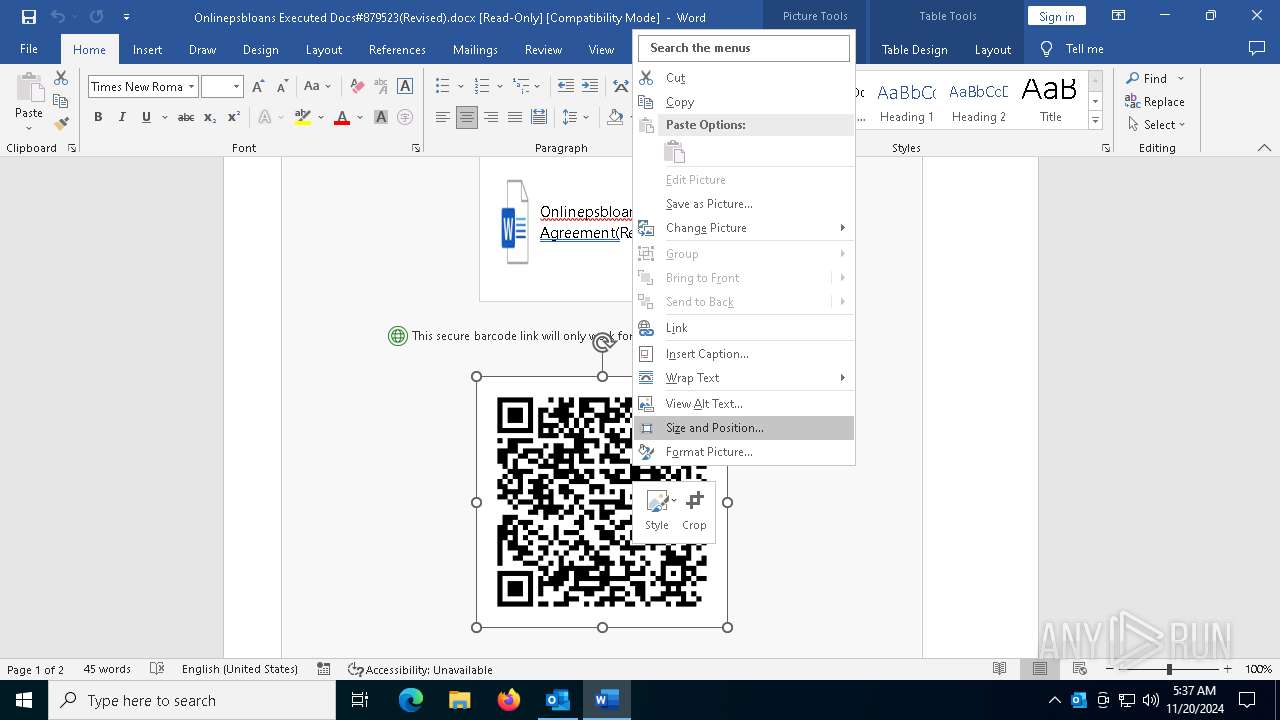Viewport: 1280px width, 720px height.
Task: Open the Select dropdown in Editing group
Action: point(1157,125)
